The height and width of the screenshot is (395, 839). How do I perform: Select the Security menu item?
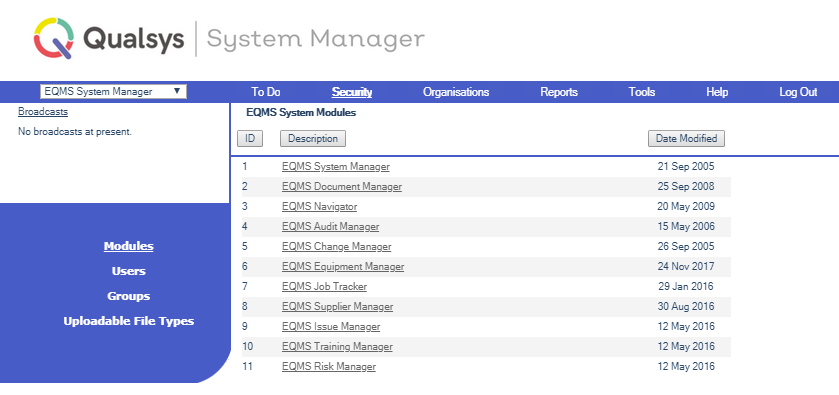tap(352, 92)
